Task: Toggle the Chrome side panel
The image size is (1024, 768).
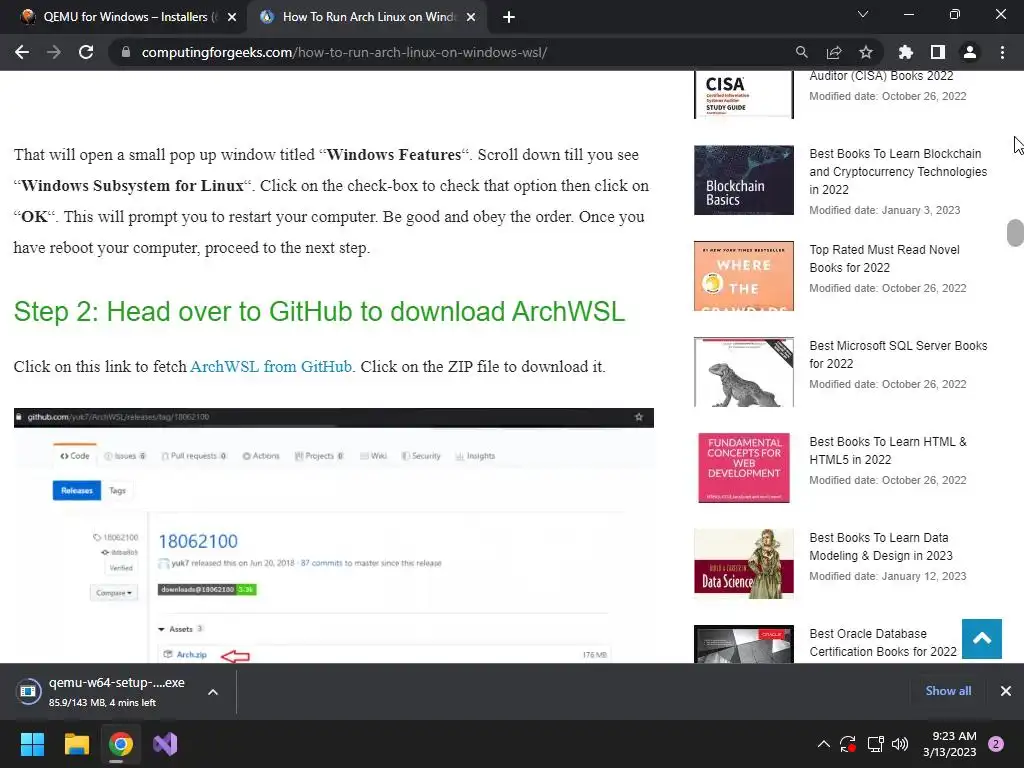Action: tap(938, 52)
